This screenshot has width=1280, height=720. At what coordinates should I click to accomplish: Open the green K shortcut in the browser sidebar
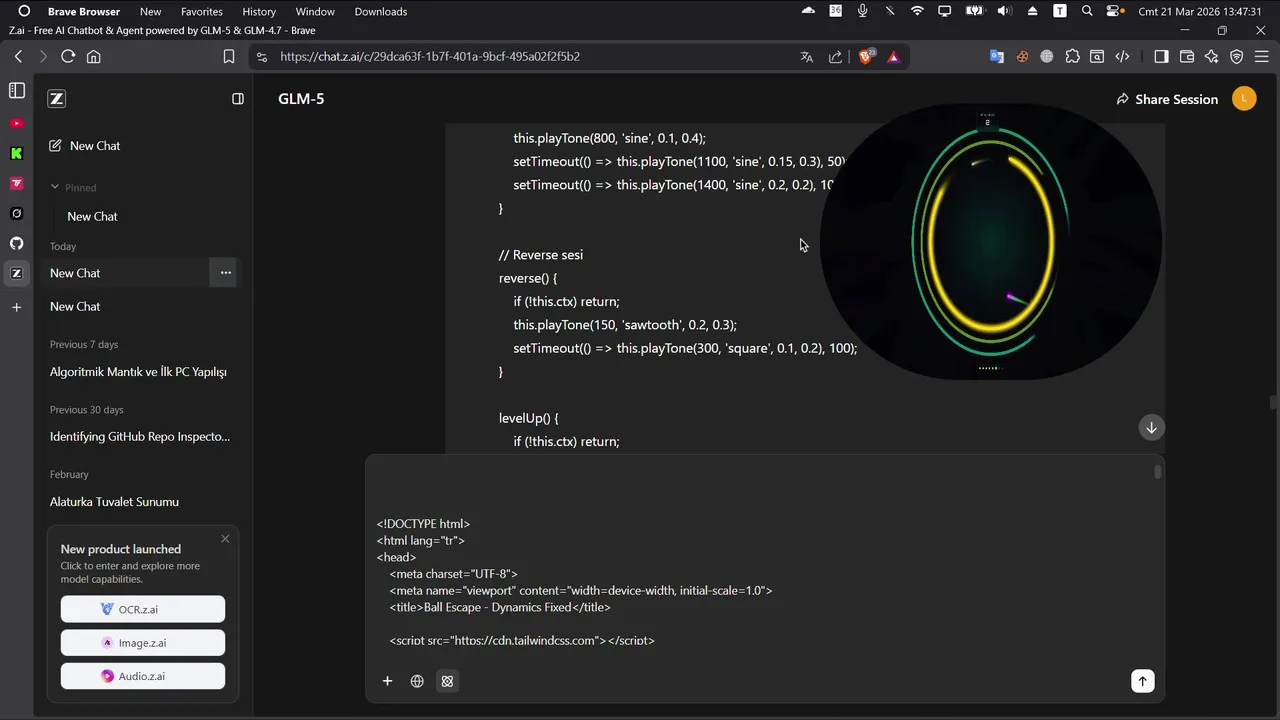[x=16, y=153]
